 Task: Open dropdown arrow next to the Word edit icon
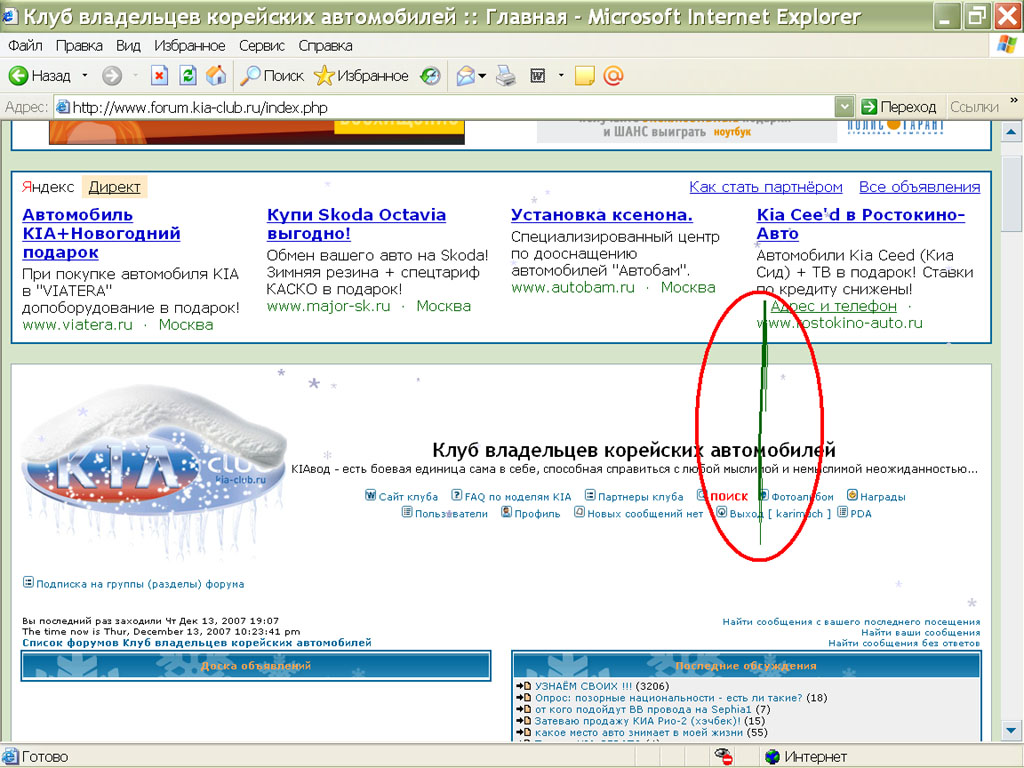click(x=561, y=76)
